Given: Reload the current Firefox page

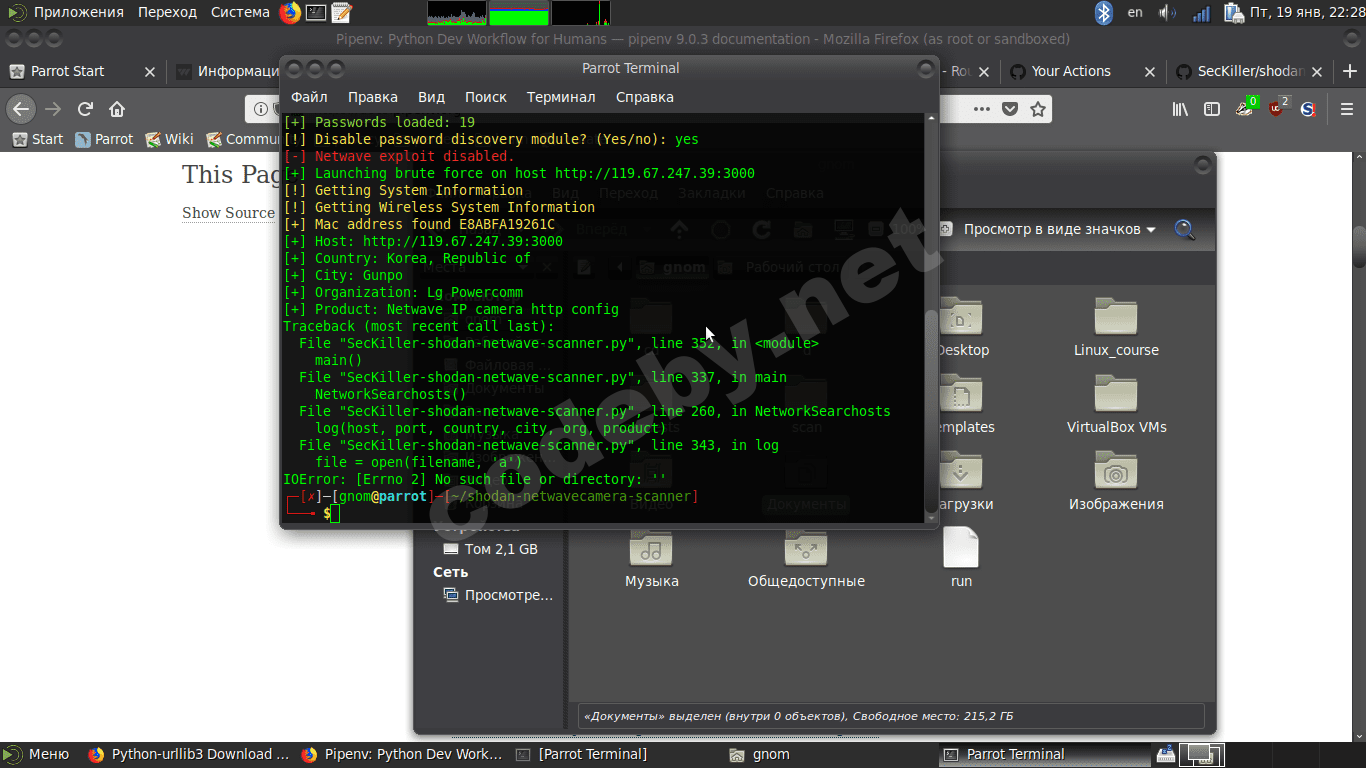Looking at the screenshot, I should pyautogui.click(x=86, y=108).
